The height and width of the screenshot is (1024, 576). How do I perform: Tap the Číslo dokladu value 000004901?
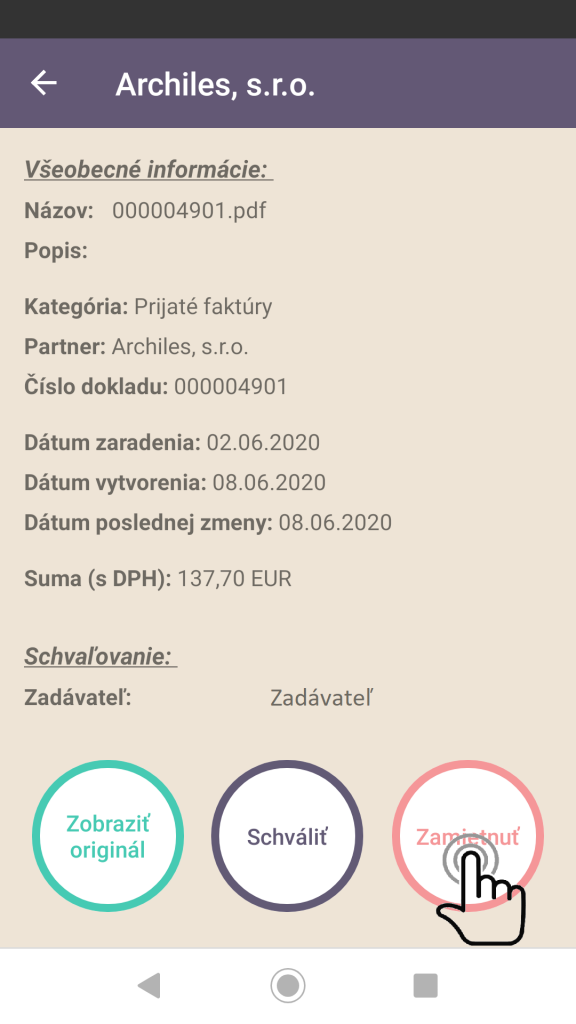tap(231, 387)
